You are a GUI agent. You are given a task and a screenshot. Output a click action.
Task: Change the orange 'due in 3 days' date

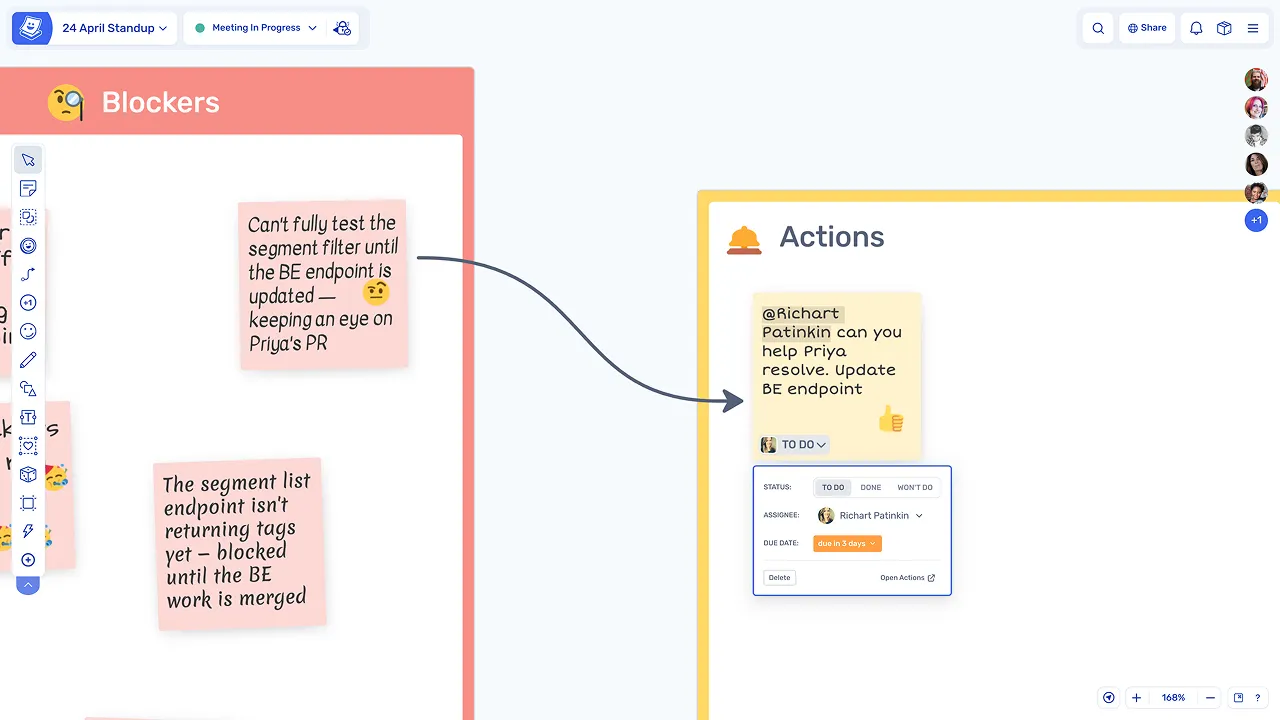(847, 544)
